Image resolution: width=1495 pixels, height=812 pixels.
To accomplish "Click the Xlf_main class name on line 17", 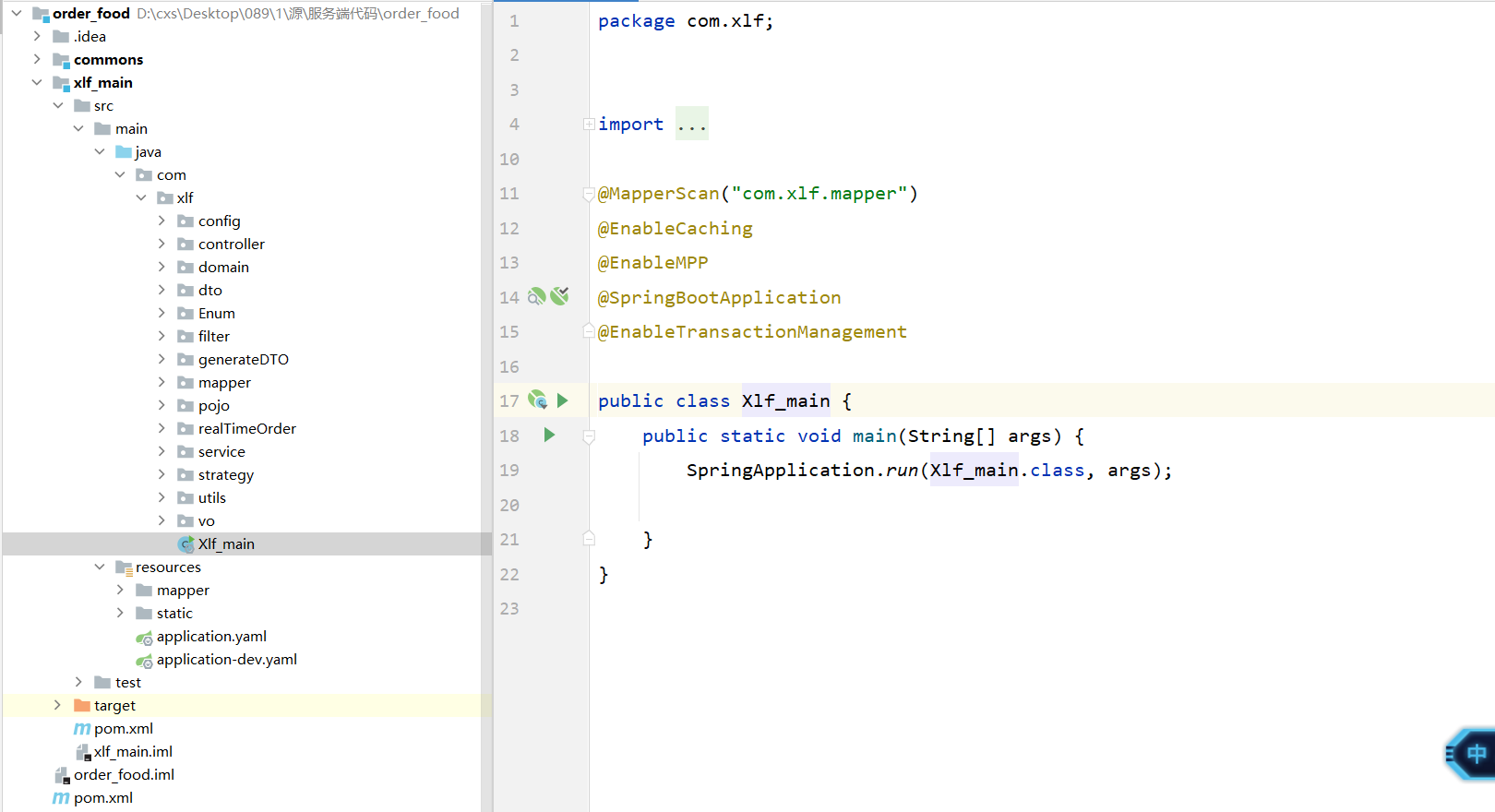I will 785,400.
